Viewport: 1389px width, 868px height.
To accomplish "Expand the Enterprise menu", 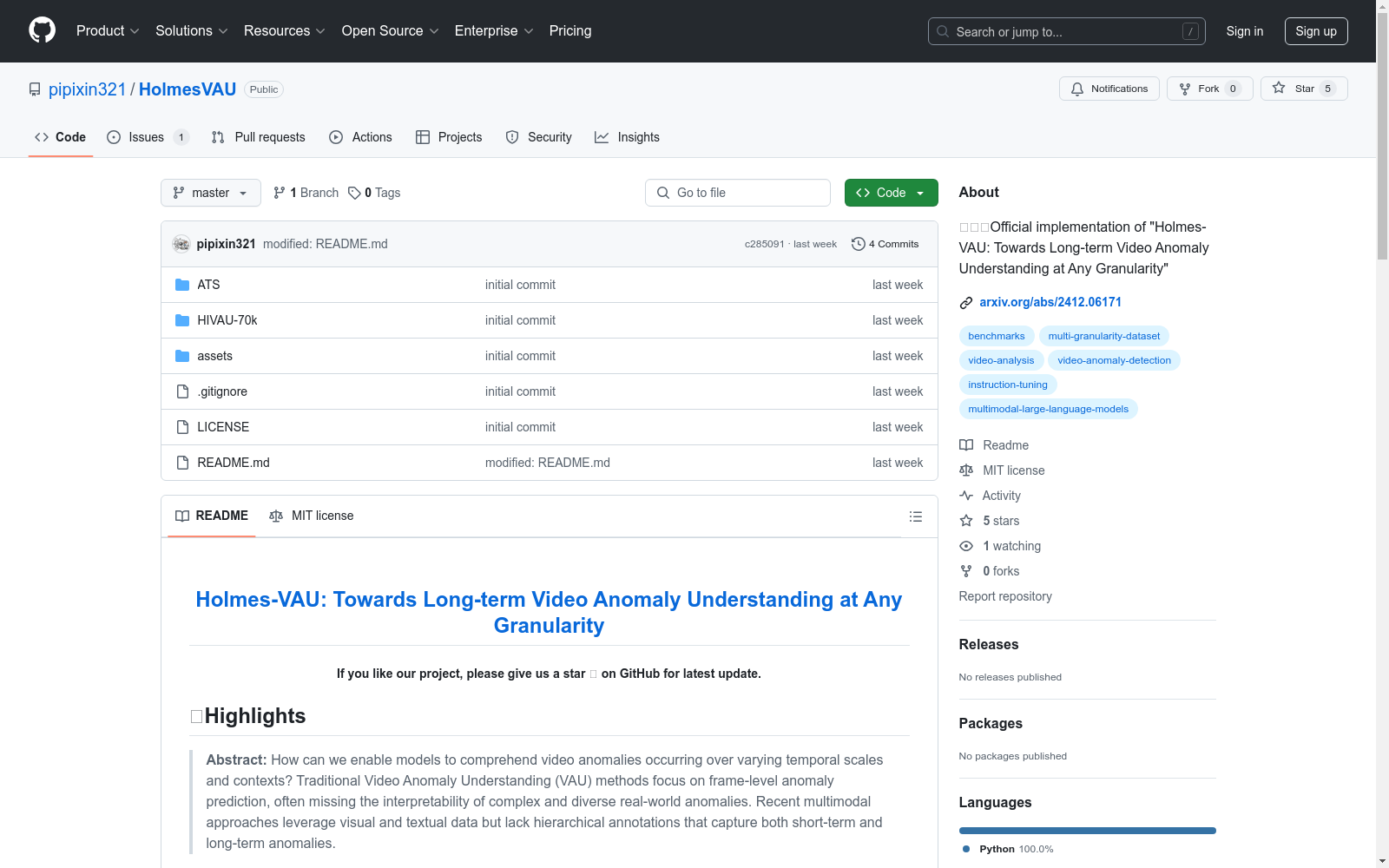I will coord(494,31).
